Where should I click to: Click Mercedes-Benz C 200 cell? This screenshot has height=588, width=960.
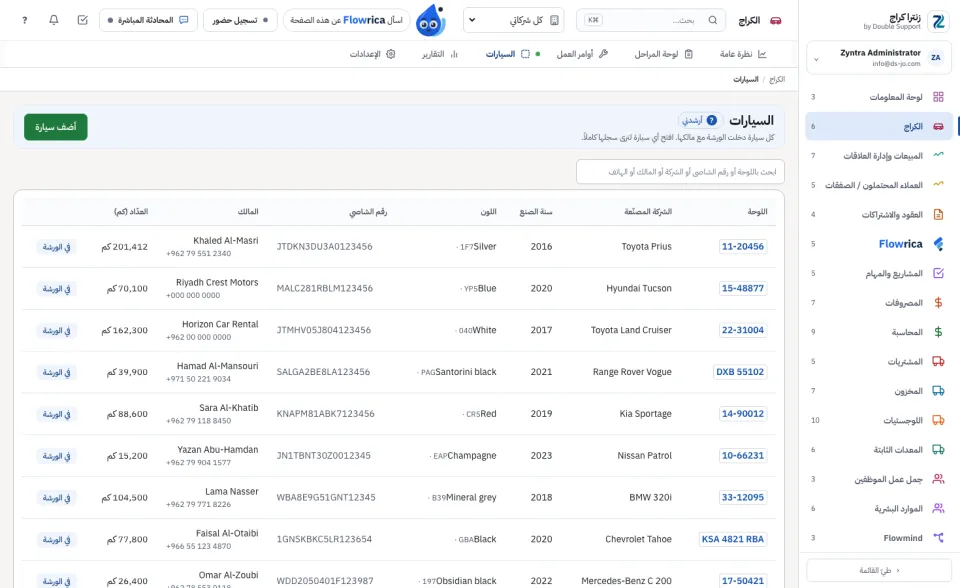click(626, 581)
